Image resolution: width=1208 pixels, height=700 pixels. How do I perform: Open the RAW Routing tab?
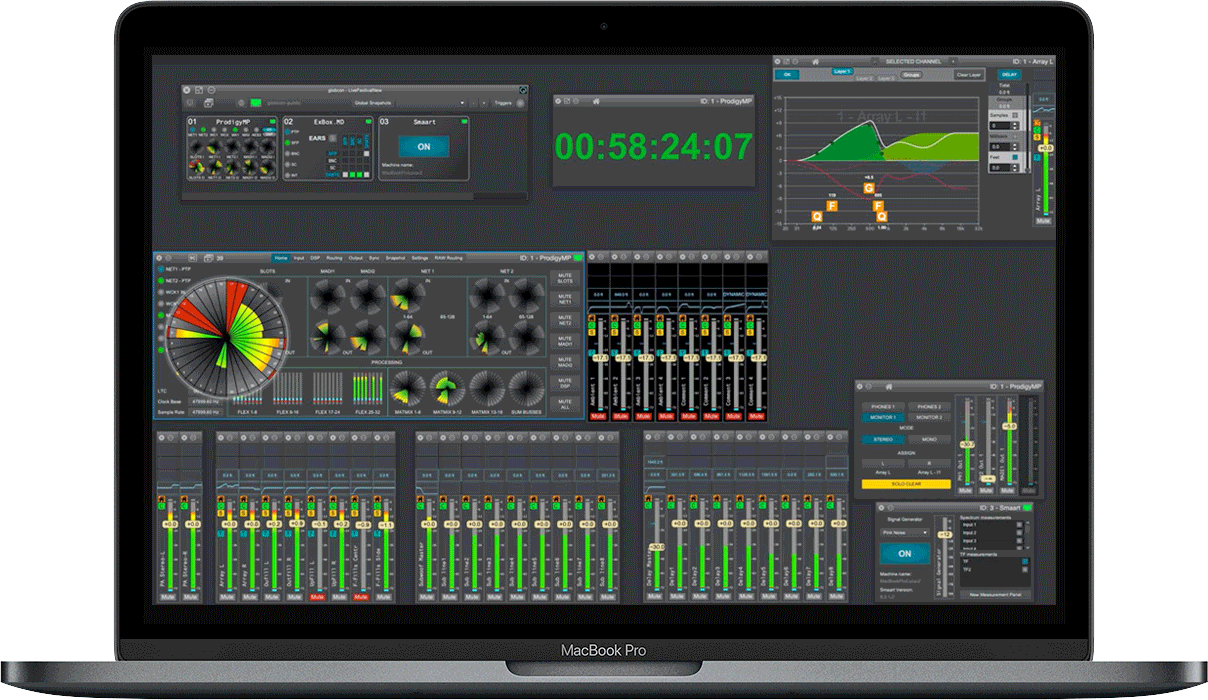click(447, 257)
